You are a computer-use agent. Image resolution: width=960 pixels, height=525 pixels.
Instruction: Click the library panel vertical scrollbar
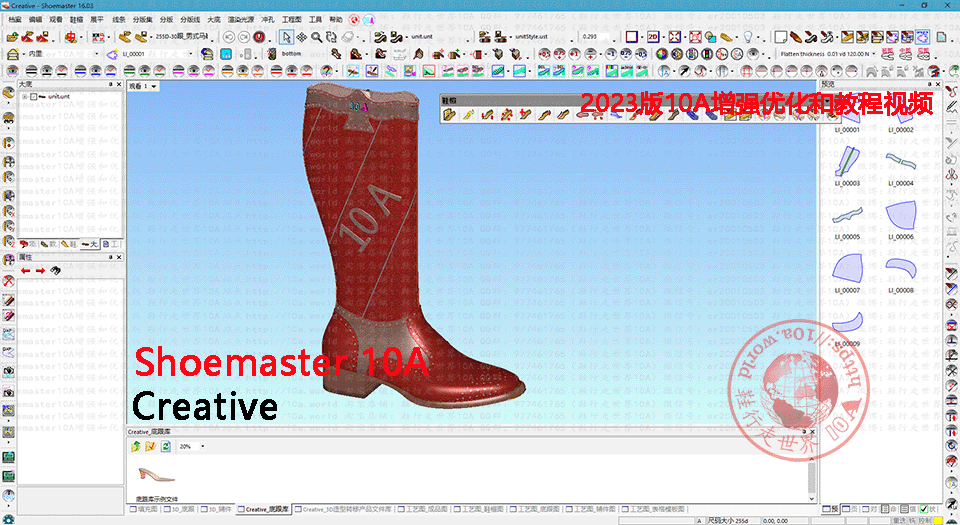[811, 477]
